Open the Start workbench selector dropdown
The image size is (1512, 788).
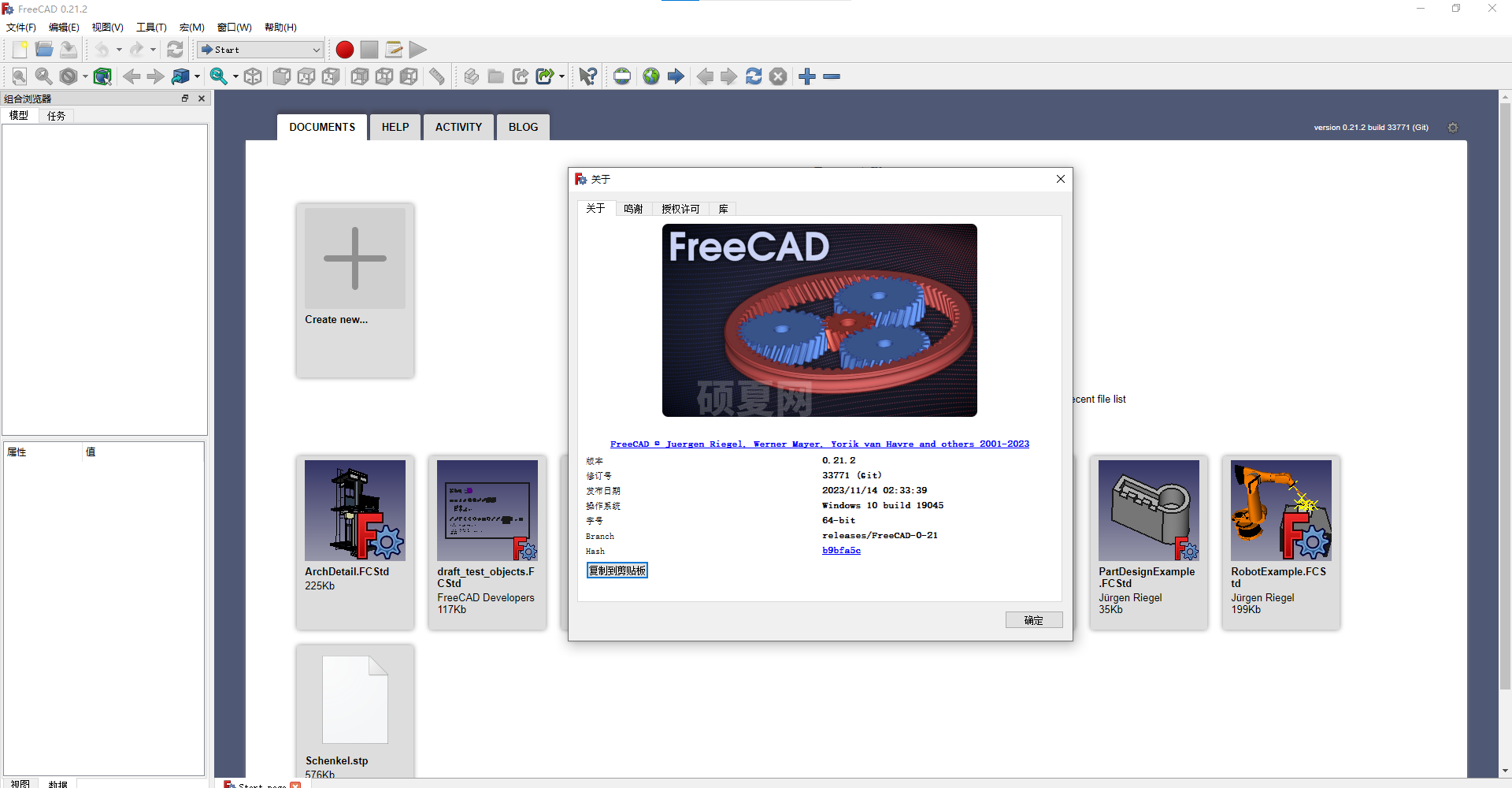coord(261,50)
